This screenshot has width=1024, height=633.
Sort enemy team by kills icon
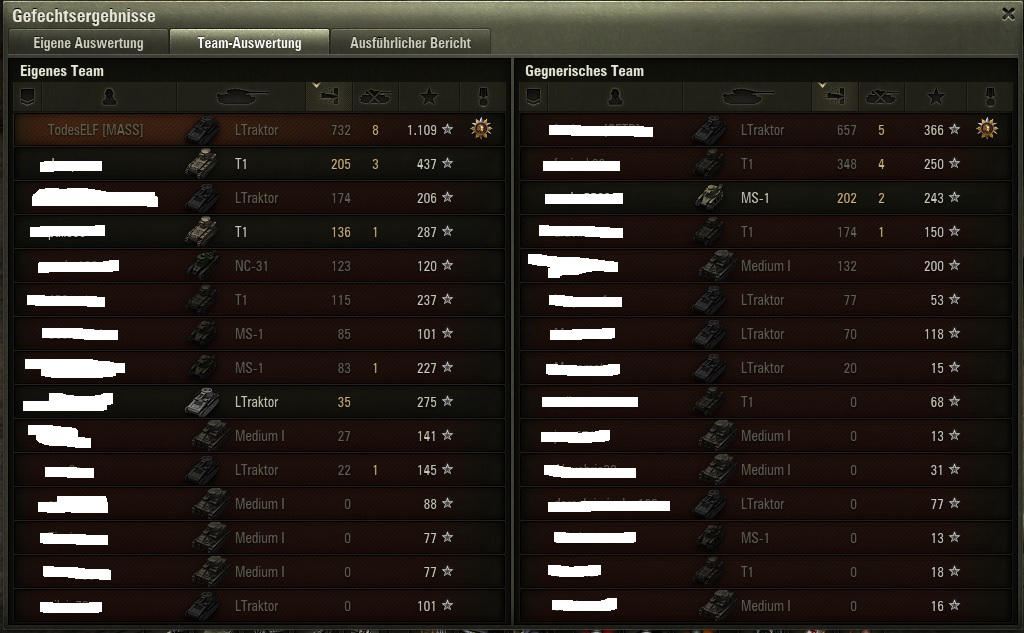pos(882,97)
